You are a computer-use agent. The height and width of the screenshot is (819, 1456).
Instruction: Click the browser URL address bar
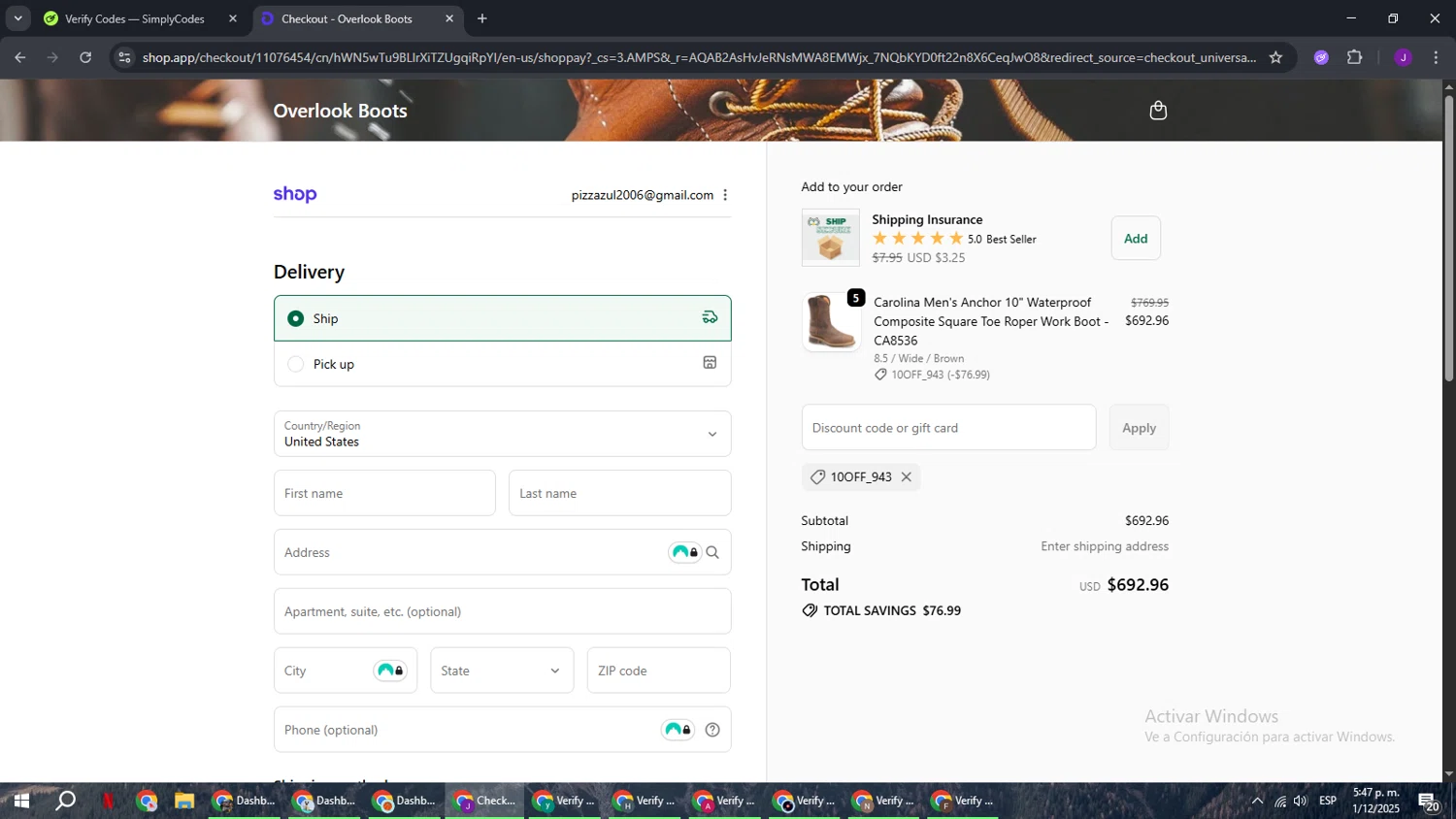[699, 57]
